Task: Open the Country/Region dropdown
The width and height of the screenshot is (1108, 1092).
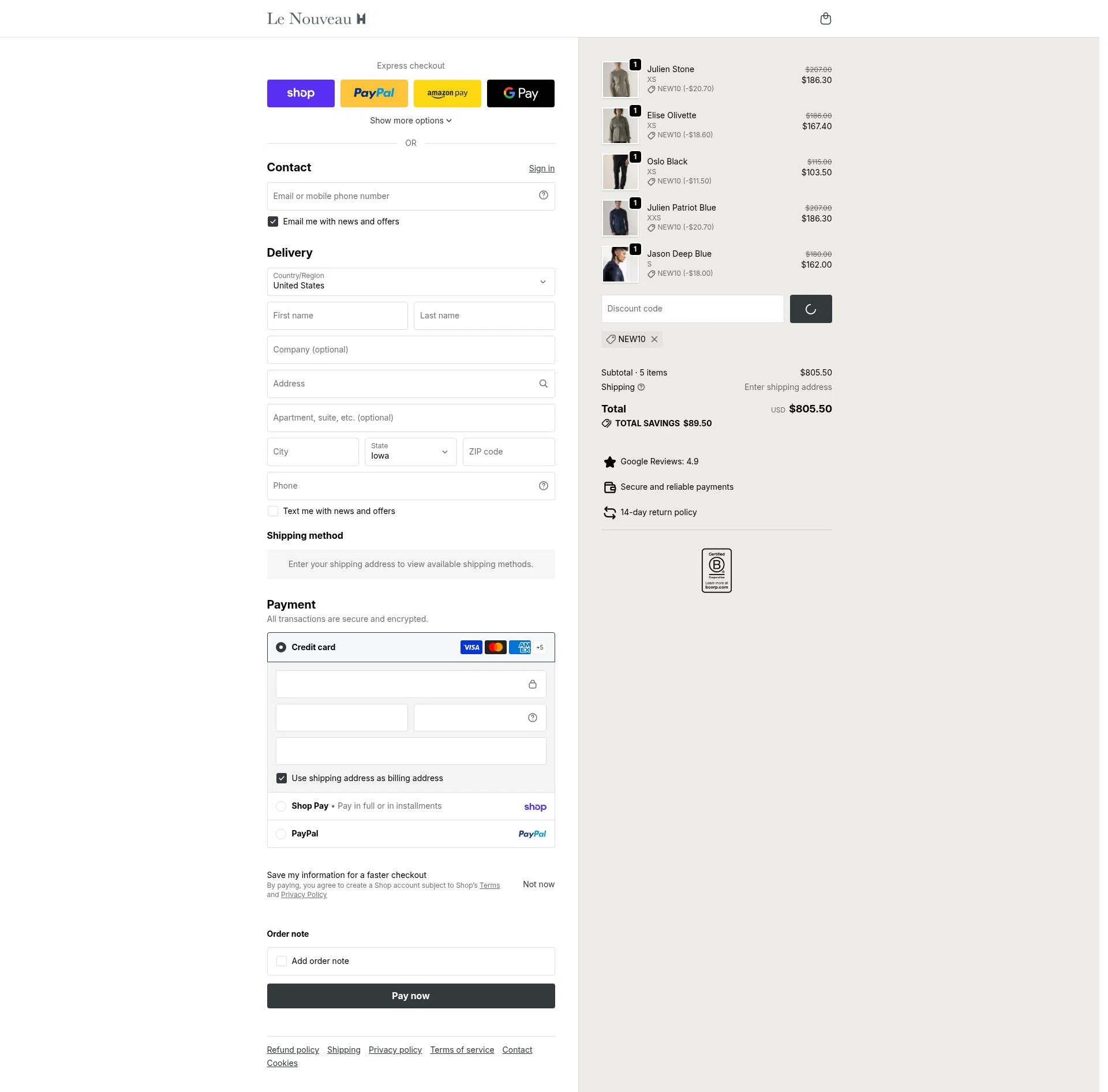Action: click(x=411, y=282)
